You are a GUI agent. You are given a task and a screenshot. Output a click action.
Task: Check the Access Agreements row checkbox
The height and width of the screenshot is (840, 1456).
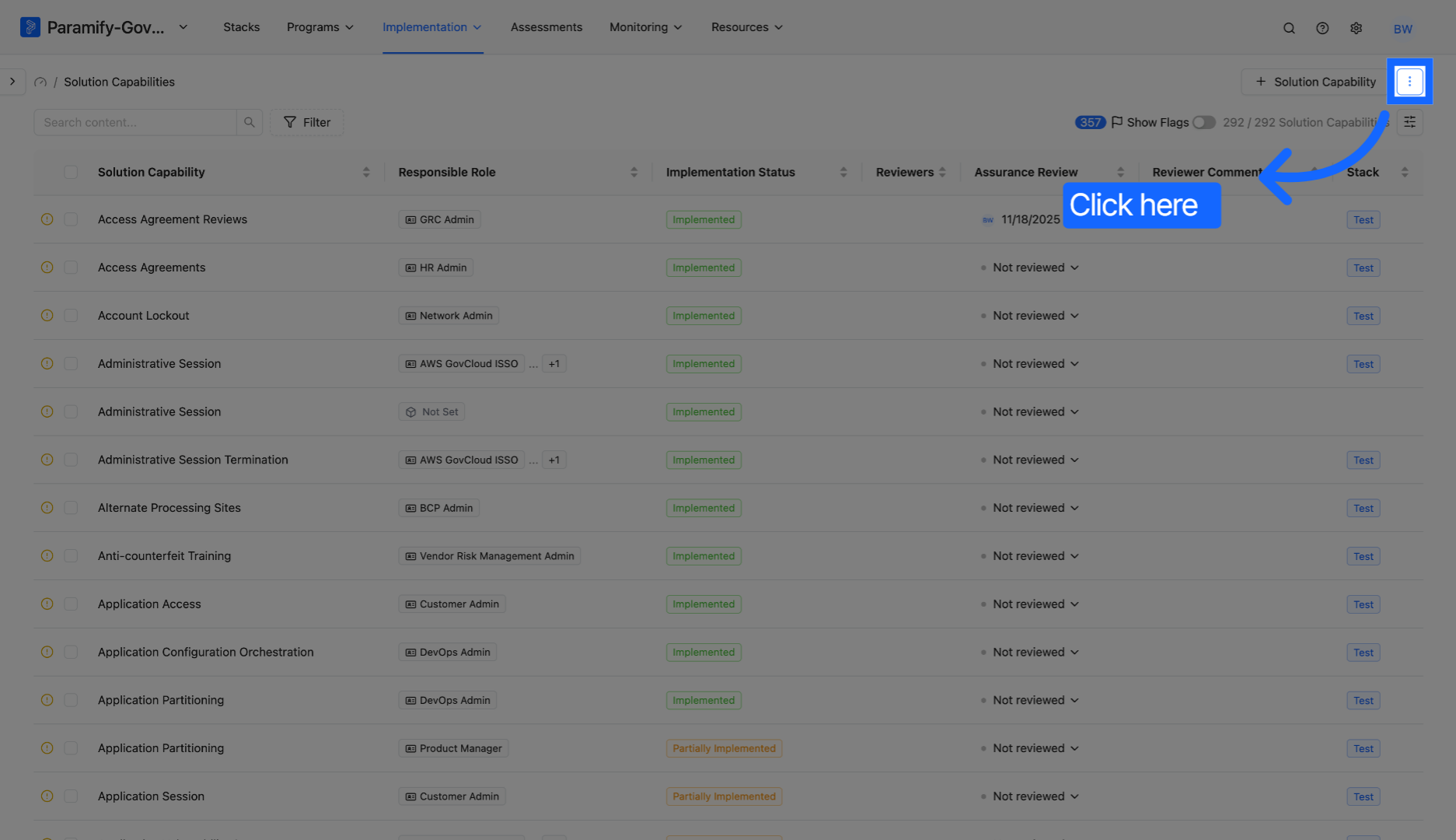(x=71, y=268)
